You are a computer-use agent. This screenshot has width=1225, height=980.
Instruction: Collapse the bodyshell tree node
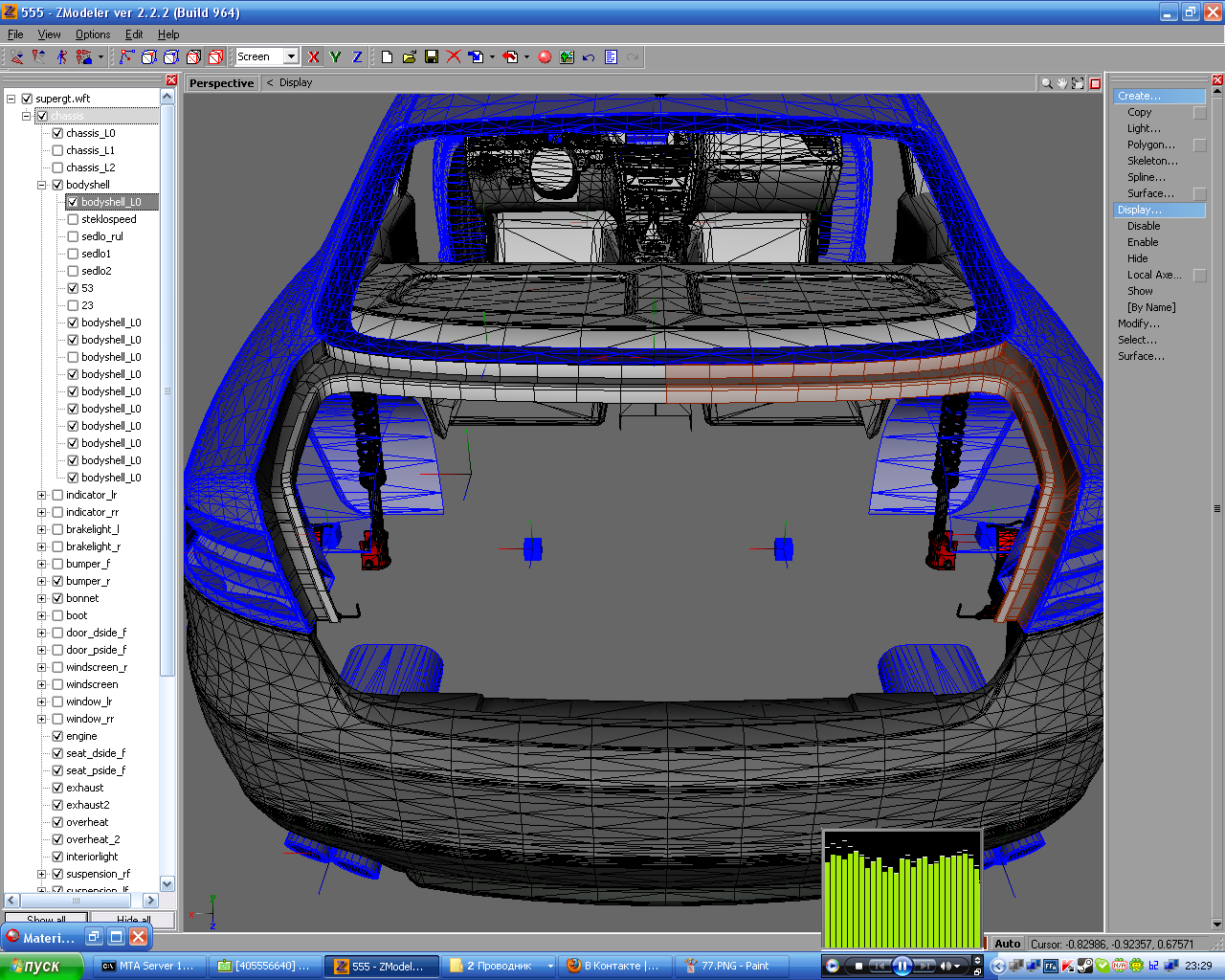tap(41, 185)
